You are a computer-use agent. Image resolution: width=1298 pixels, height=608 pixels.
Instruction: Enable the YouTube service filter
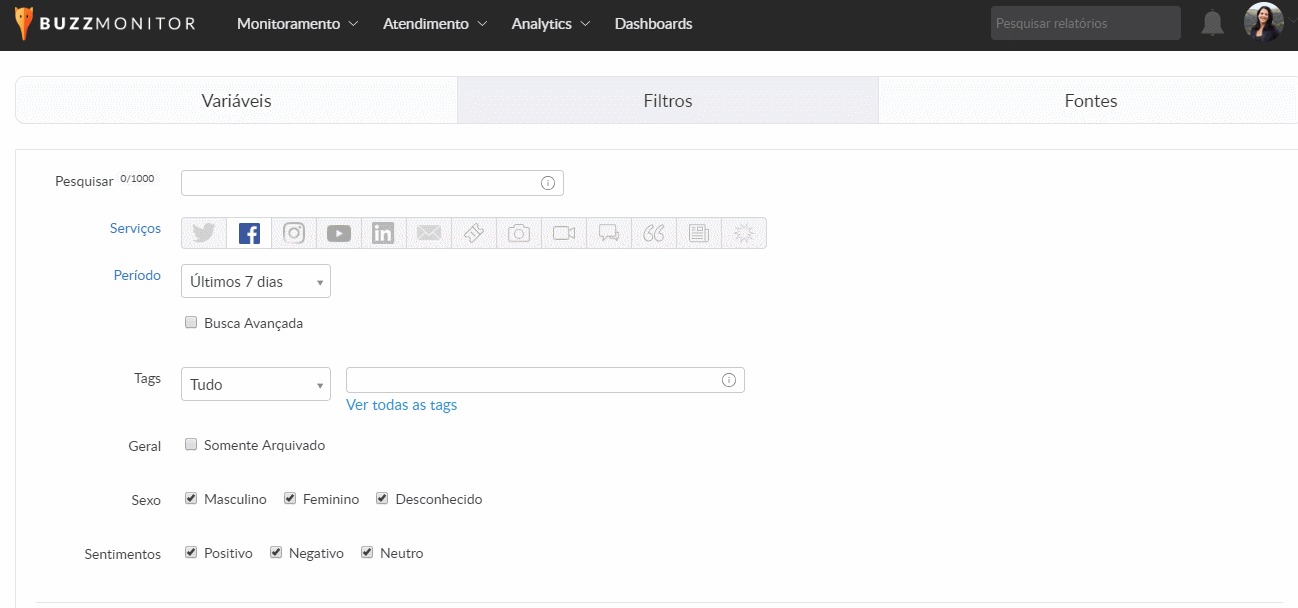pos(339,233)
